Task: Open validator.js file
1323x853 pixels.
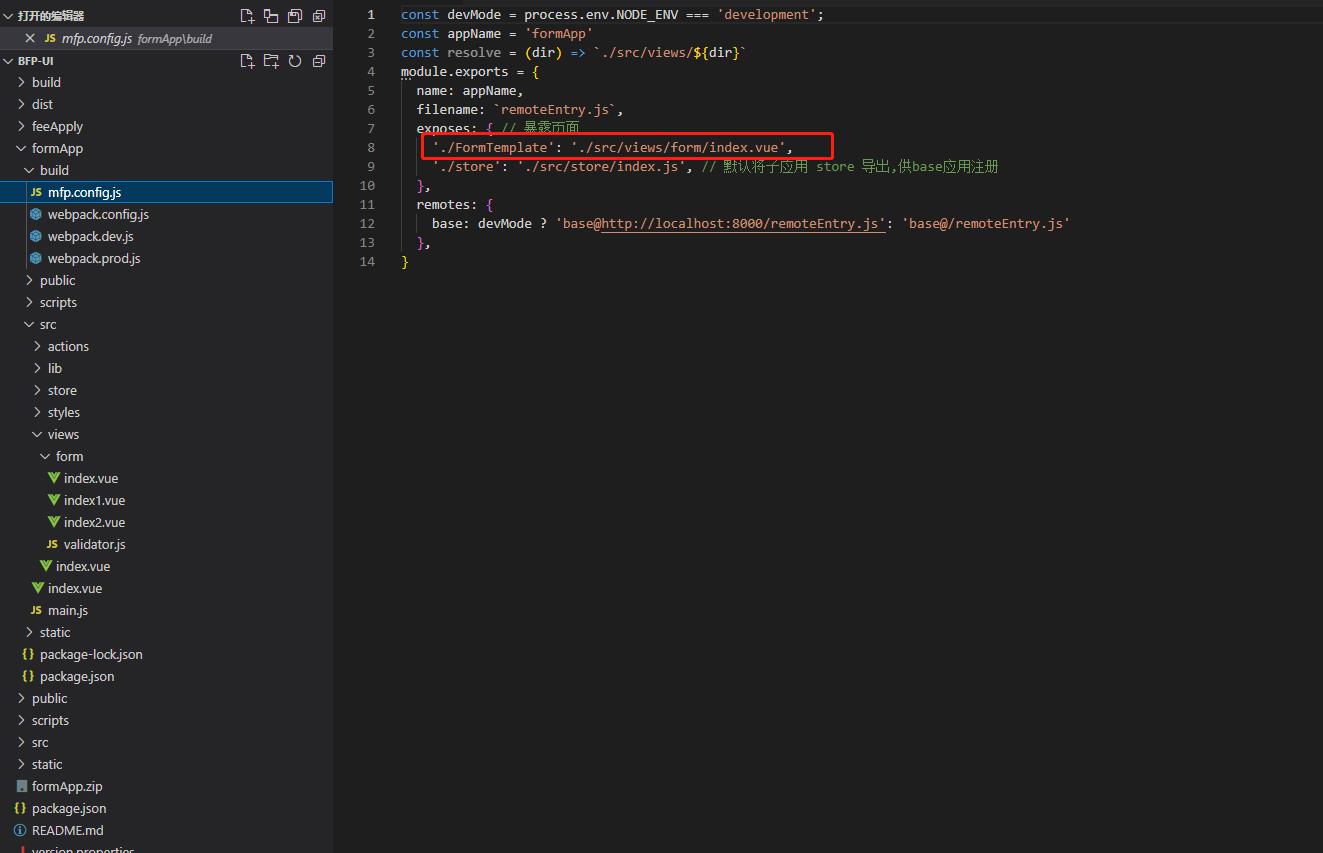Action: pos(94,544)
